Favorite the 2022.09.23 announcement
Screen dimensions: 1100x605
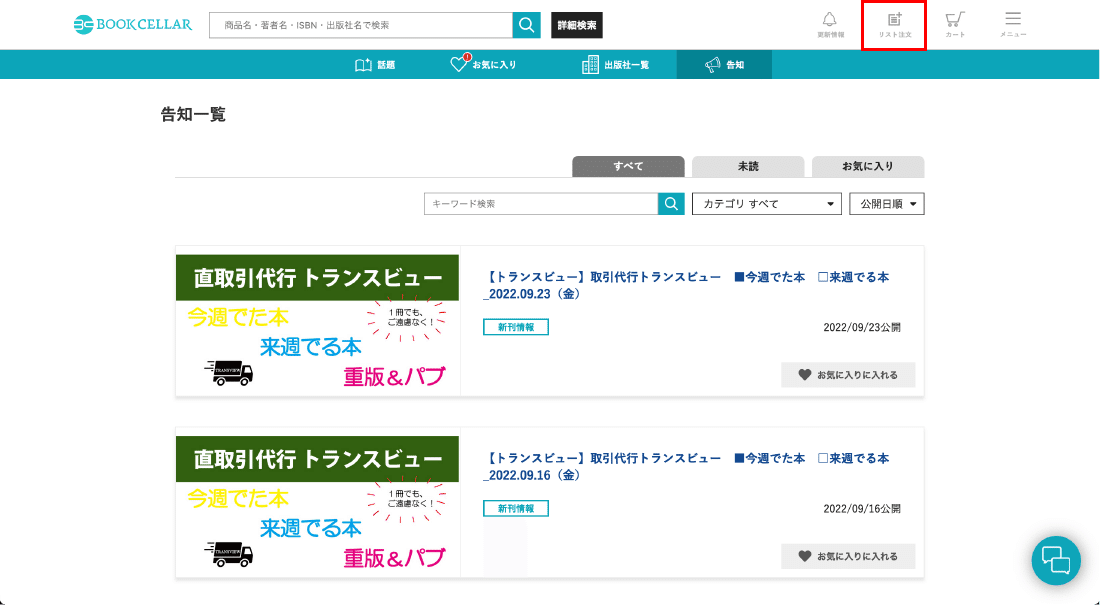tap(848, 374)
